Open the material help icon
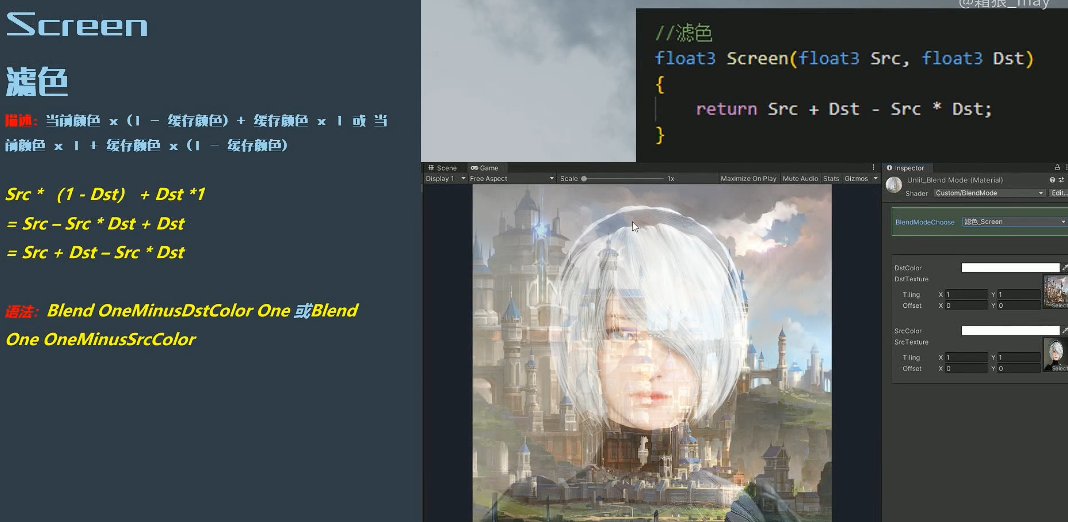The width and height of the screenshot is (1068, 522). (1052, 180)
